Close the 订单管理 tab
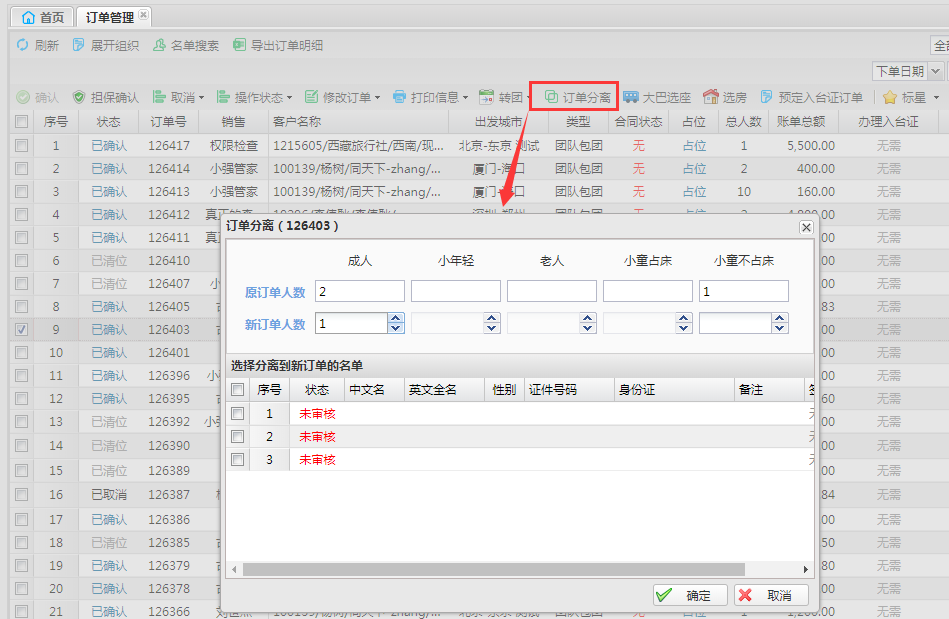This screenshot has height=619, width=949. (143, 14)
